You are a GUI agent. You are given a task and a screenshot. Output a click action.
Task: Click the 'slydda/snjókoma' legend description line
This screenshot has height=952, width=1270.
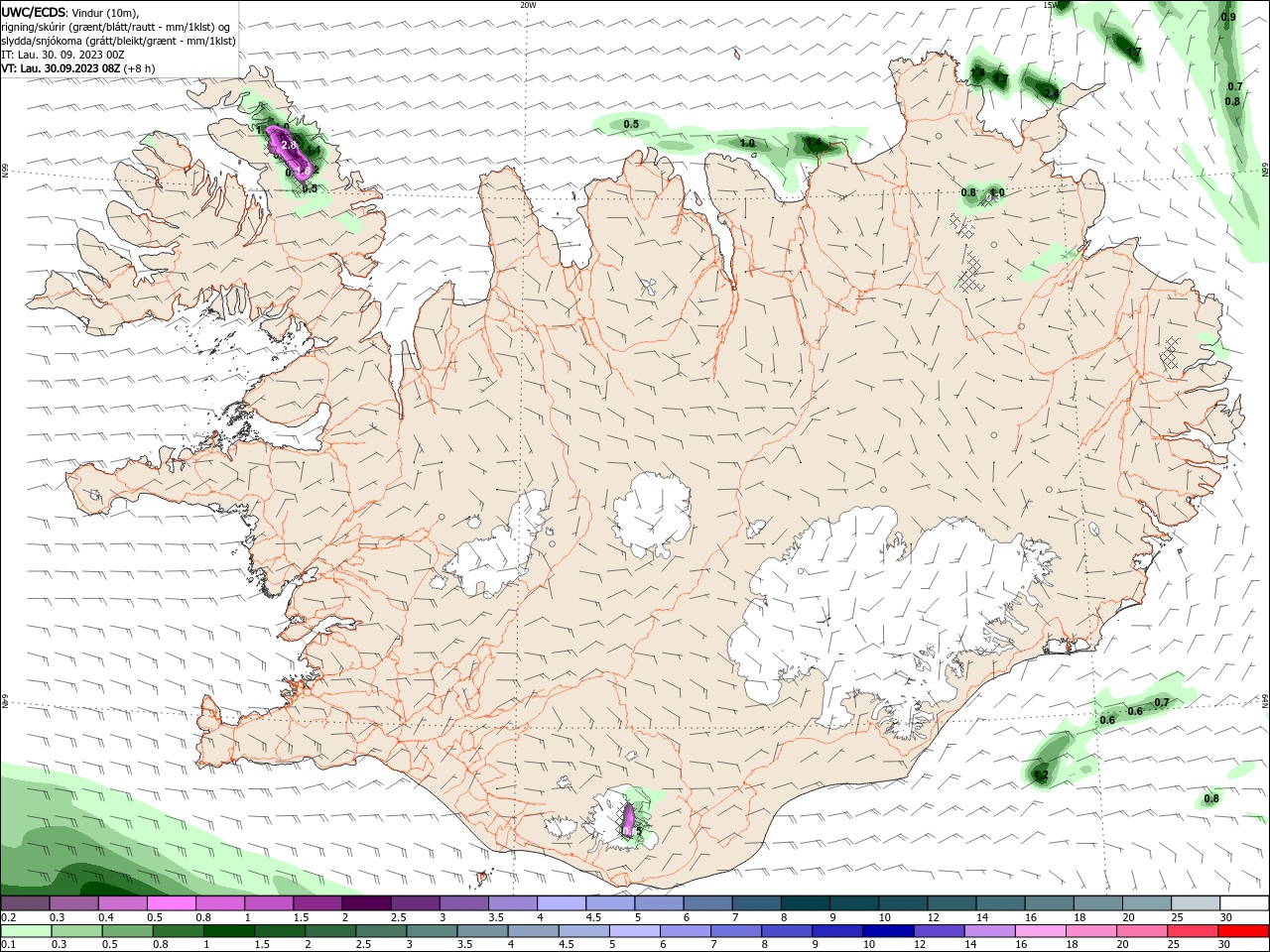click(x=118, y=41)
